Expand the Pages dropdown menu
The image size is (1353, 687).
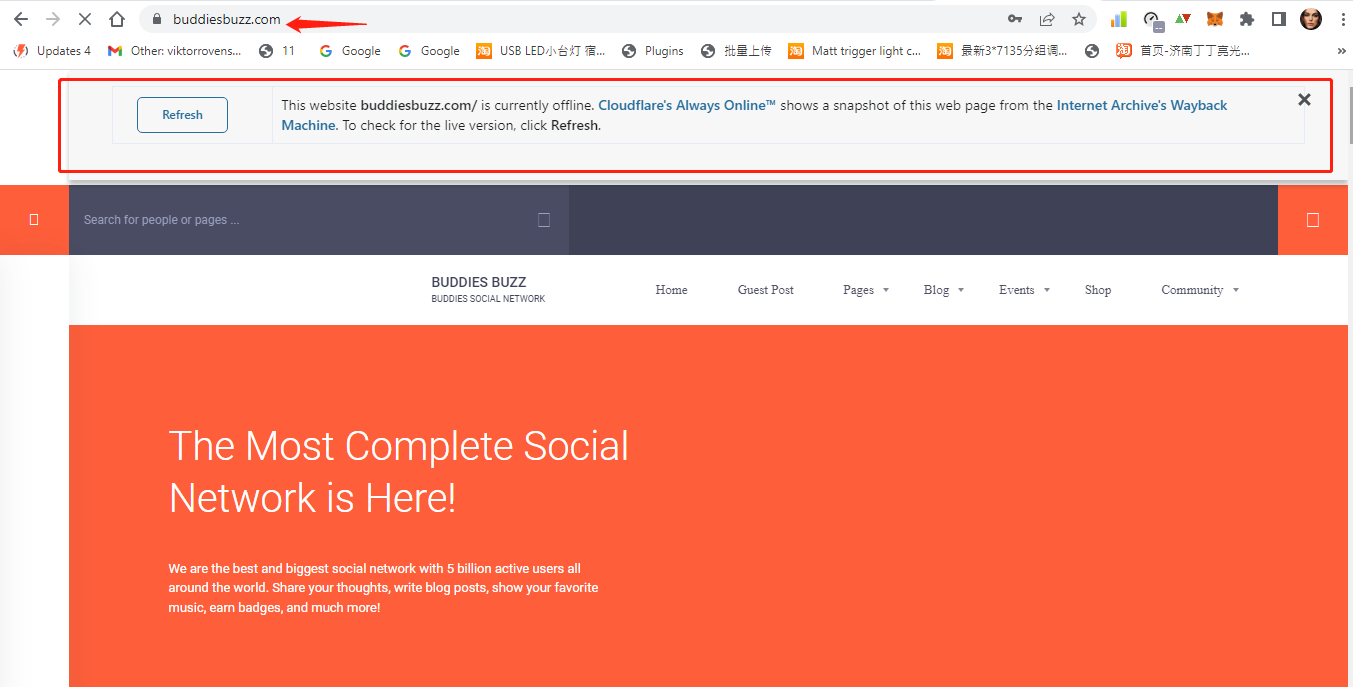[865, 290]
